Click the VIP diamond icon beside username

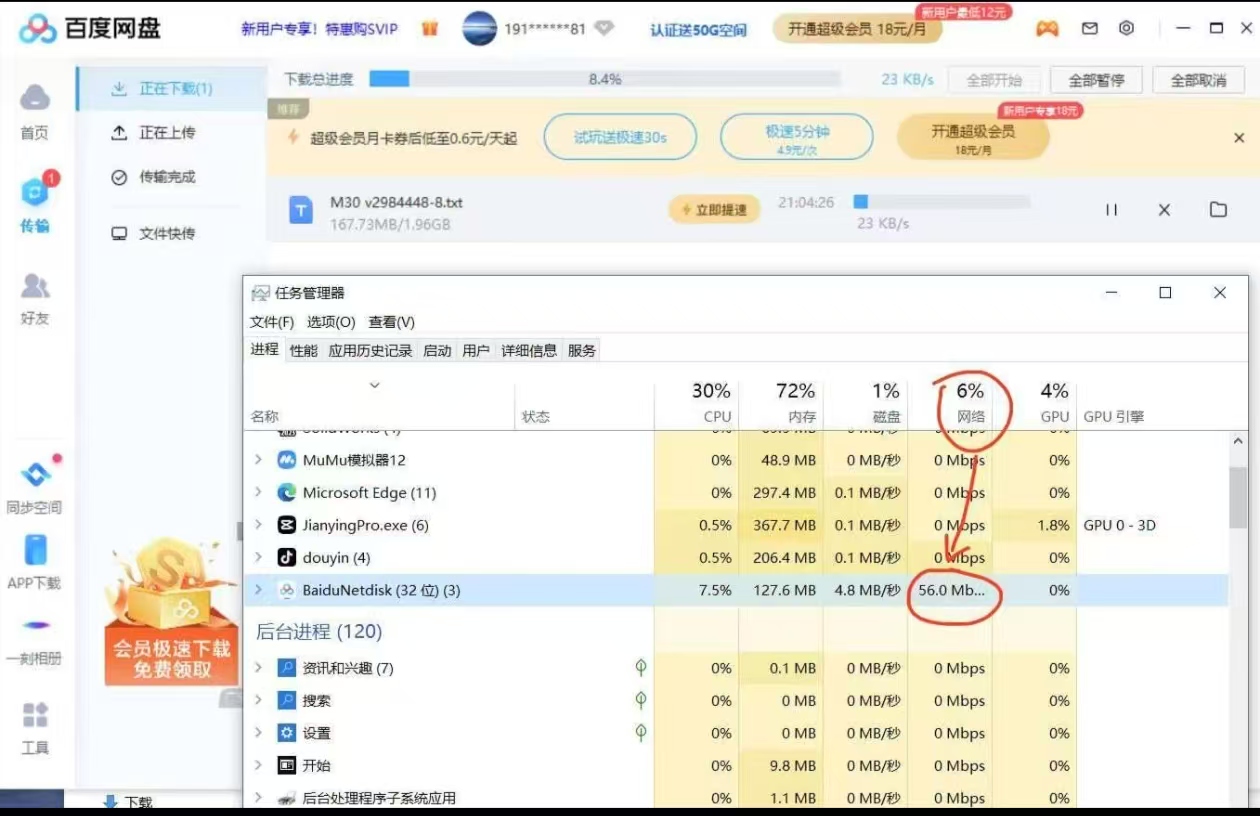point(604,28)
